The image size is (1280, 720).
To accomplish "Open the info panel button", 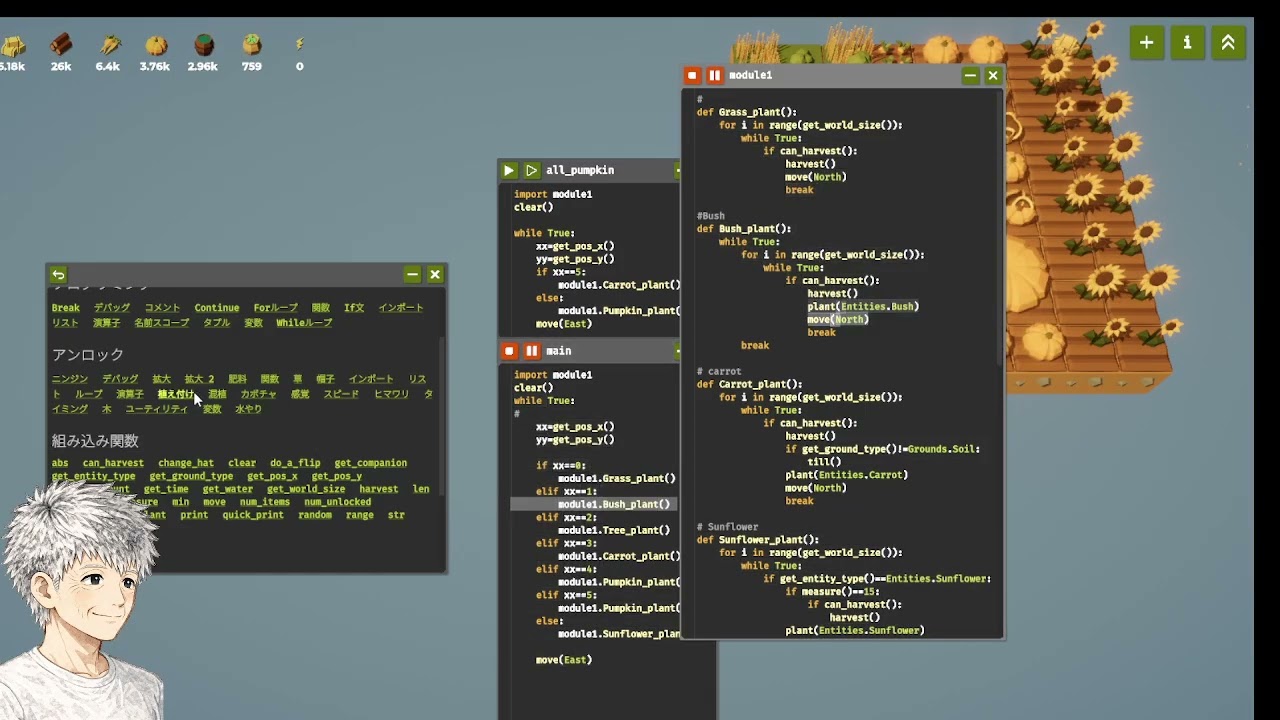I will pos(1188,42).
